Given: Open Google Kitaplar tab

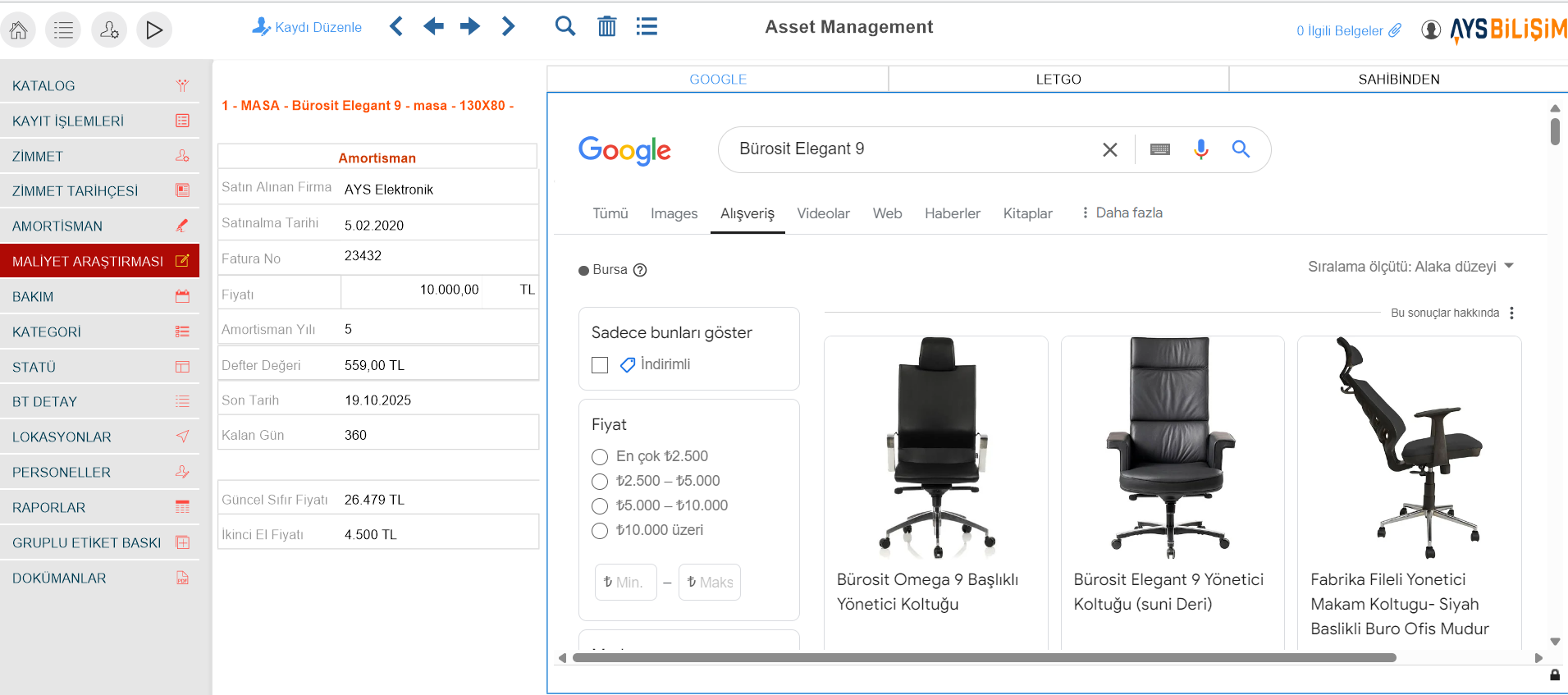Looking at the screenshot, I should tap(1028, 213).
